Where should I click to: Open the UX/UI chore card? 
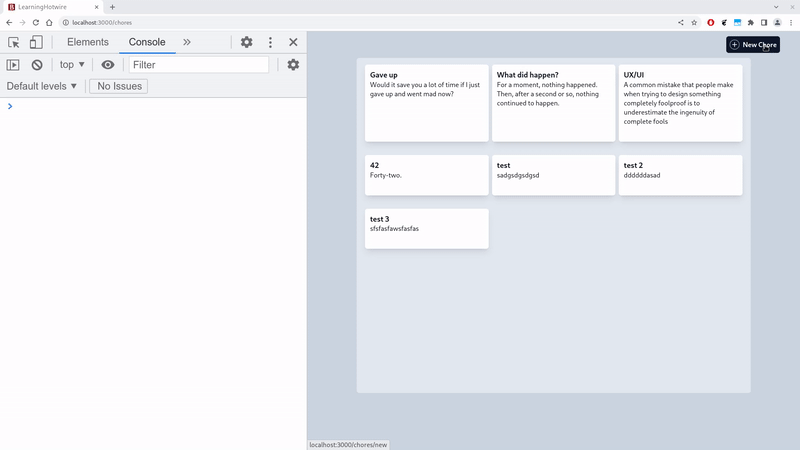pyautogui.click(x=680, y=103)
